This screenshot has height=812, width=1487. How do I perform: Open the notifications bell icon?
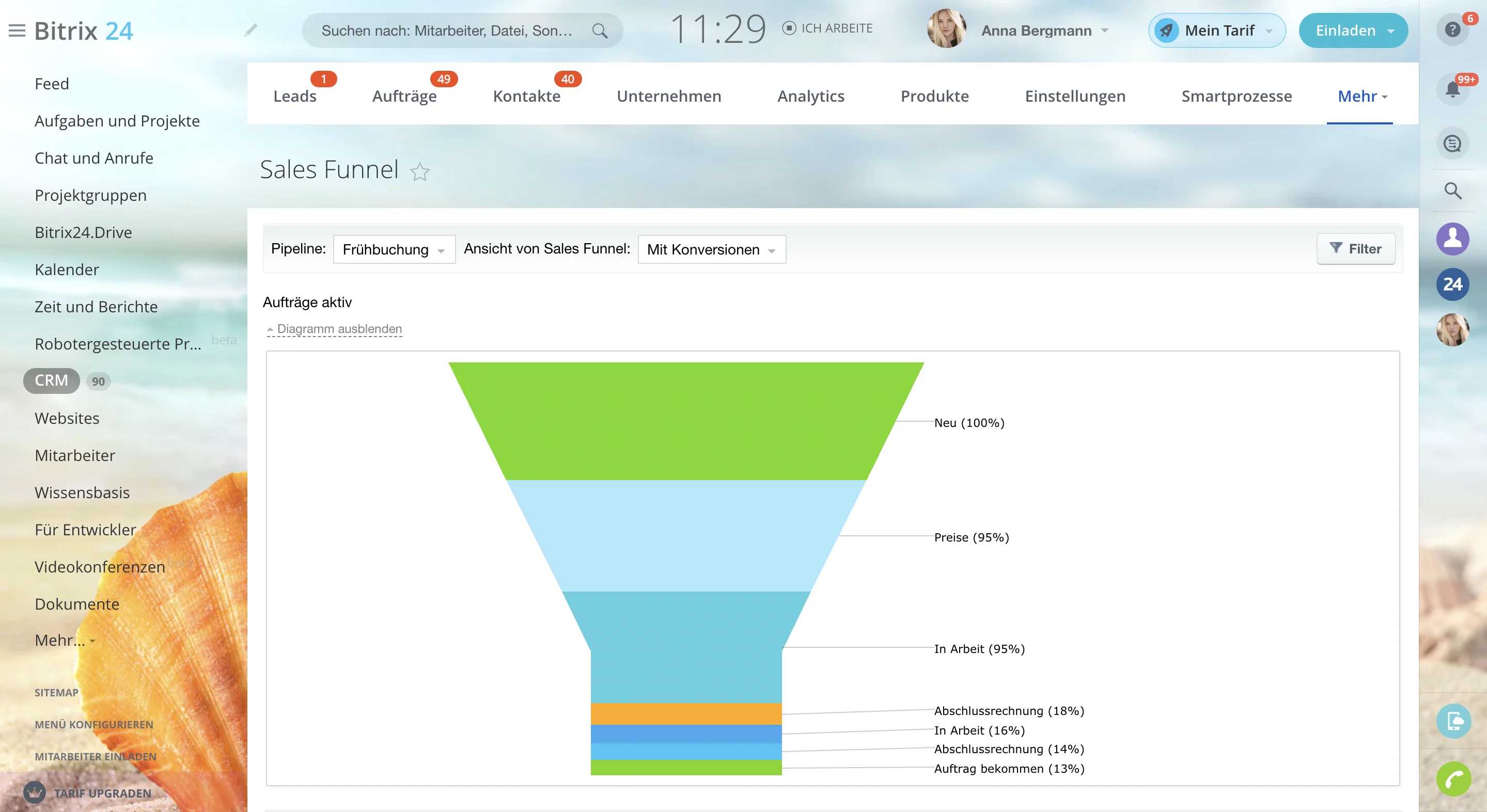click(1452, 89)
